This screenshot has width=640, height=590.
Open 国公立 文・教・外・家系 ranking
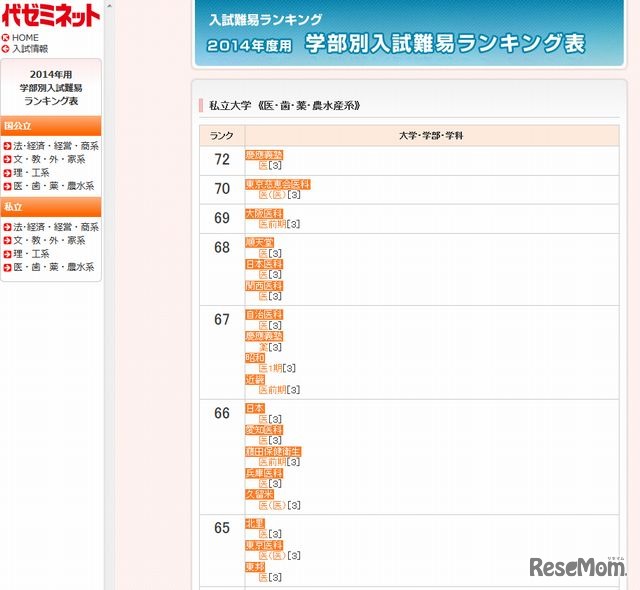[49, 160]
